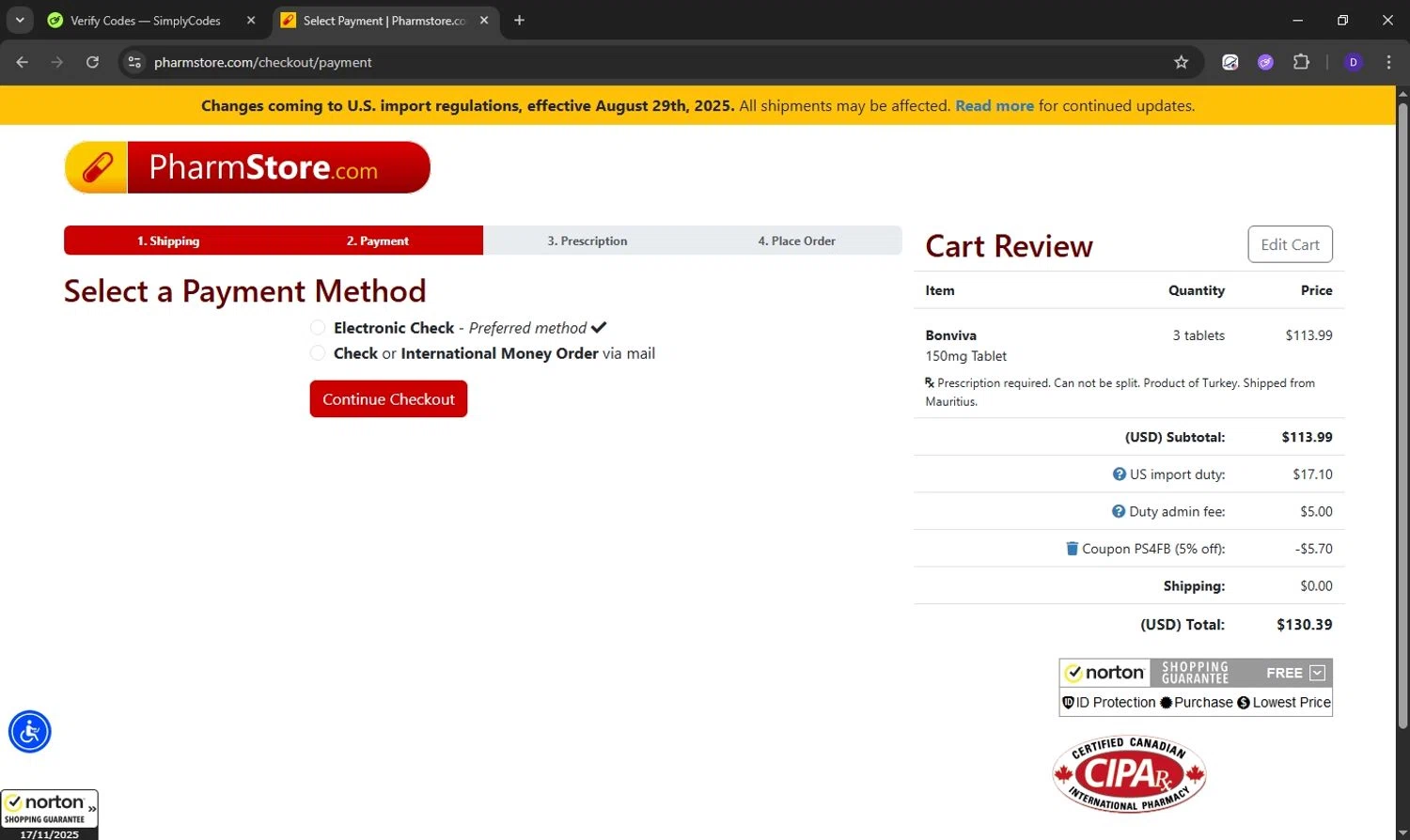Click the purple extension icon in toolbar
The image size is (1410, 840).
click(1265, 62)
